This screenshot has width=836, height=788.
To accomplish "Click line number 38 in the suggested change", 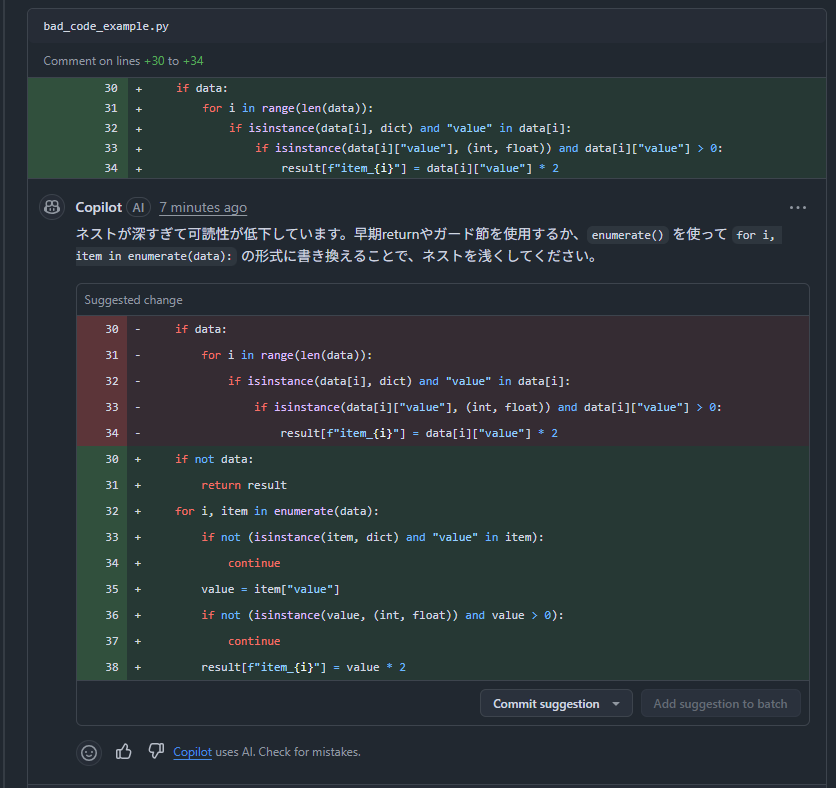I will coord(112,667).
